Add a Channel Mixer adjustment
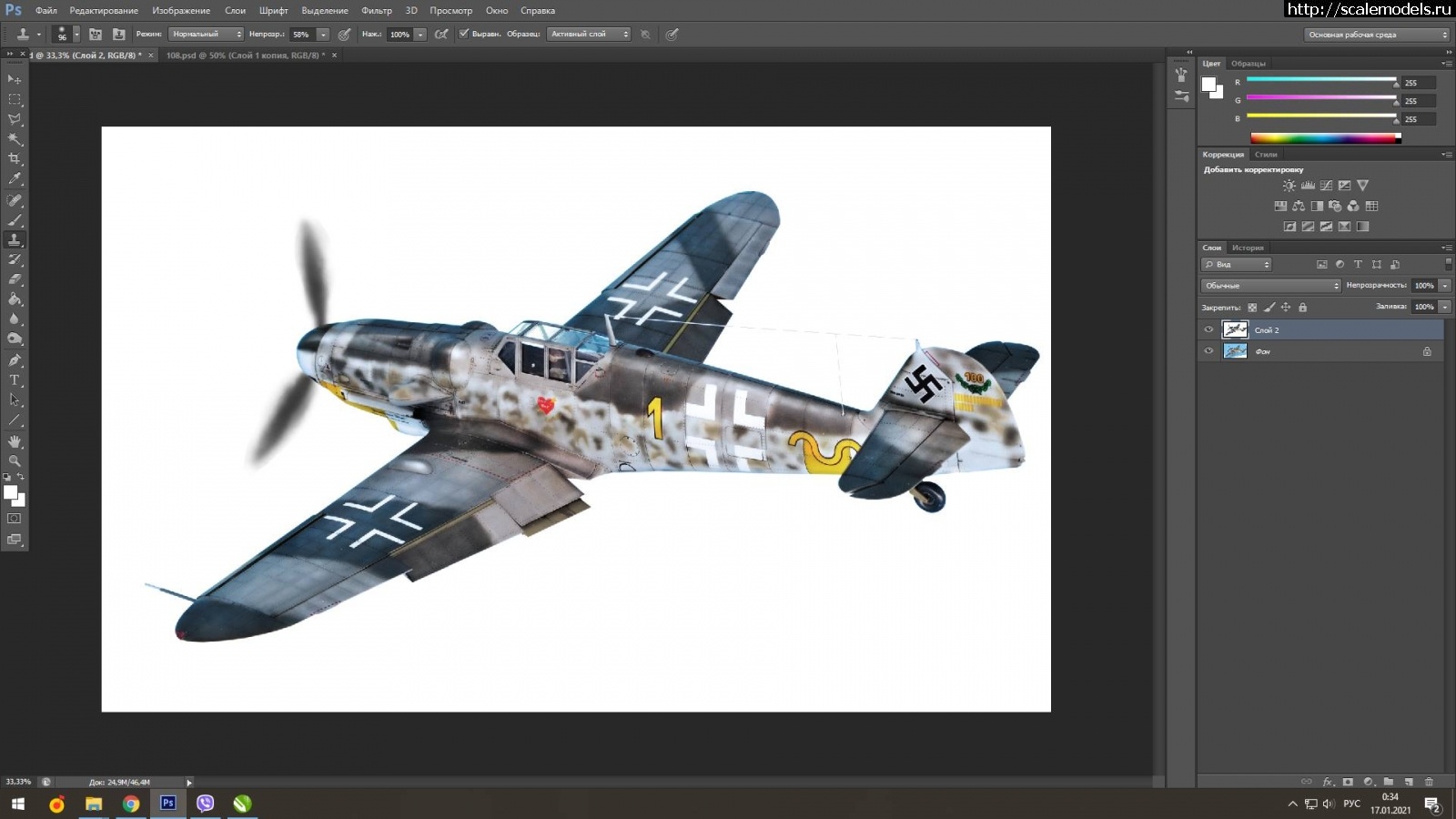 coord(1353,207)
